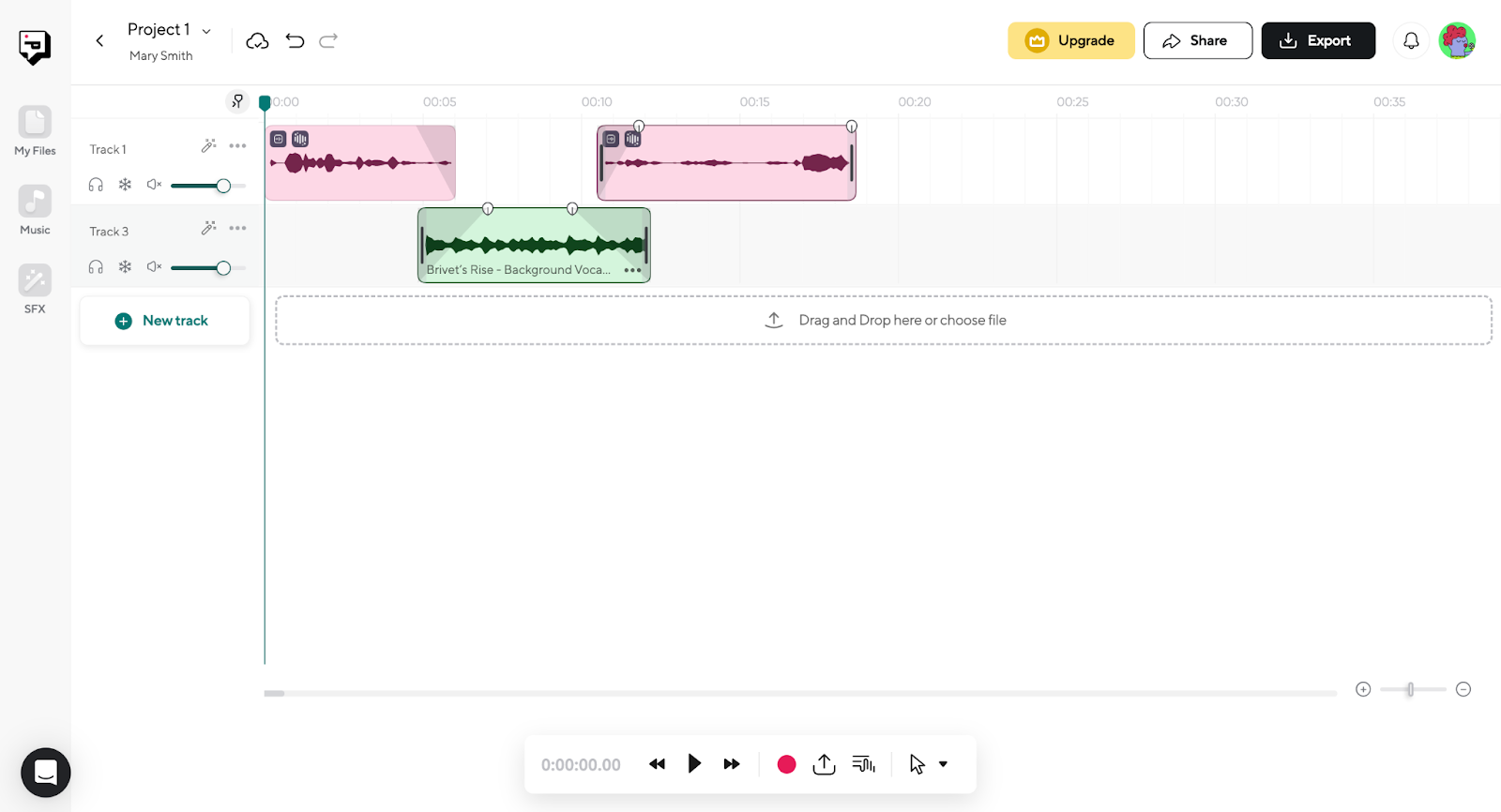Click the Export button
This screenshot has height=812, width=1501.
click(x=1318, y=40)
